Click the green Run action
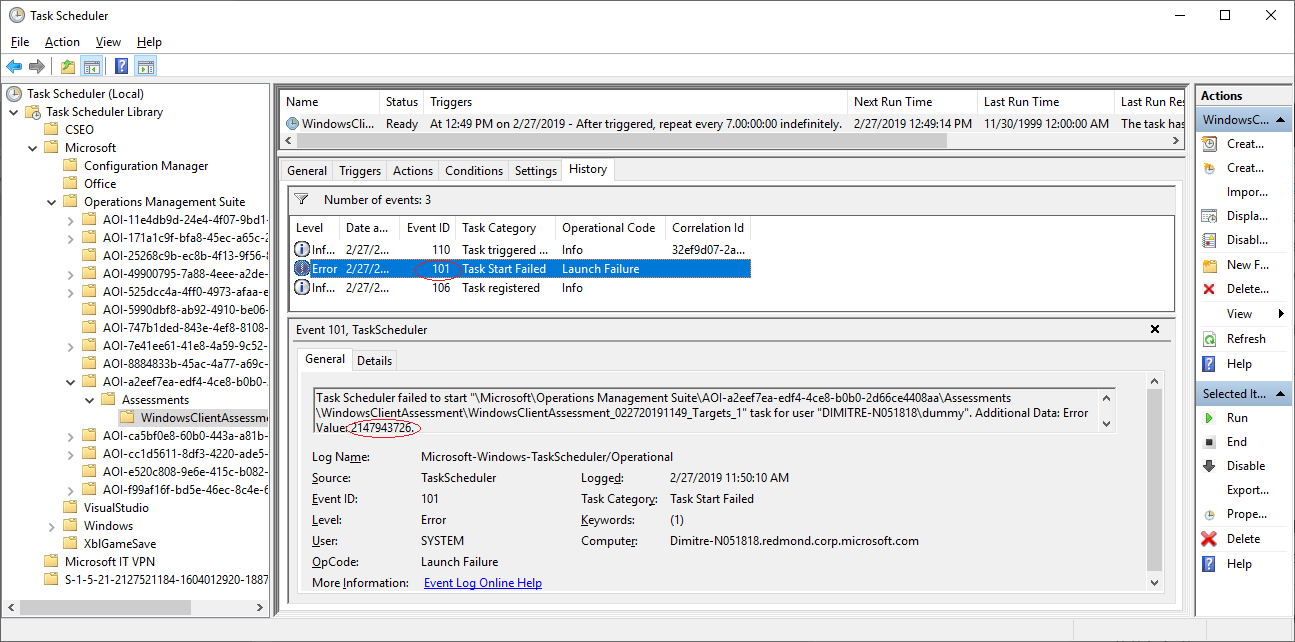This screenshot has height=642, width=1295. pos(1237,418)
